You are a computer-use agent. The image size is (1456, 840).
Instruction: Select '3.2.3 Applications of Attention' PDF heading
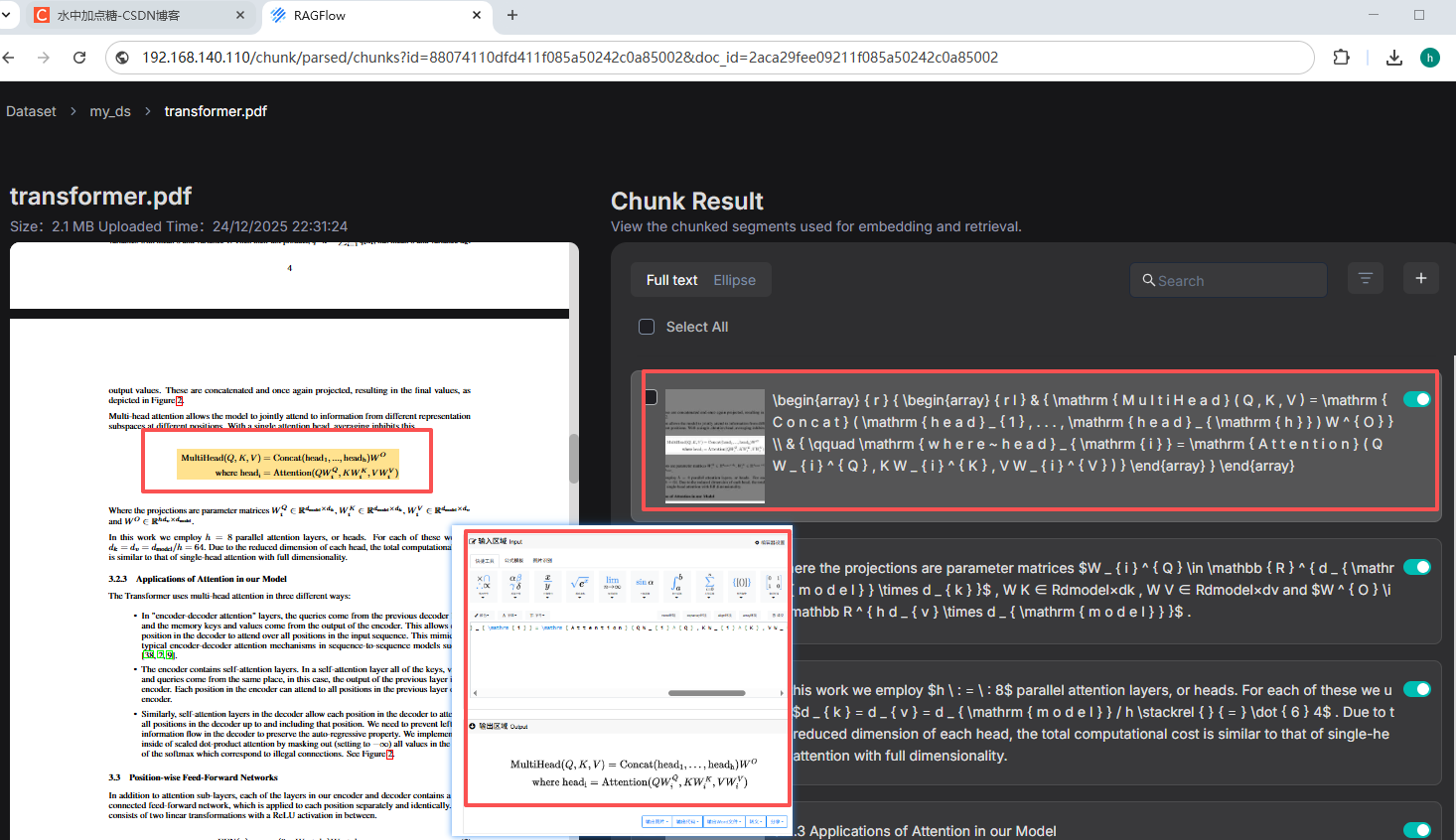click(198, 579)
